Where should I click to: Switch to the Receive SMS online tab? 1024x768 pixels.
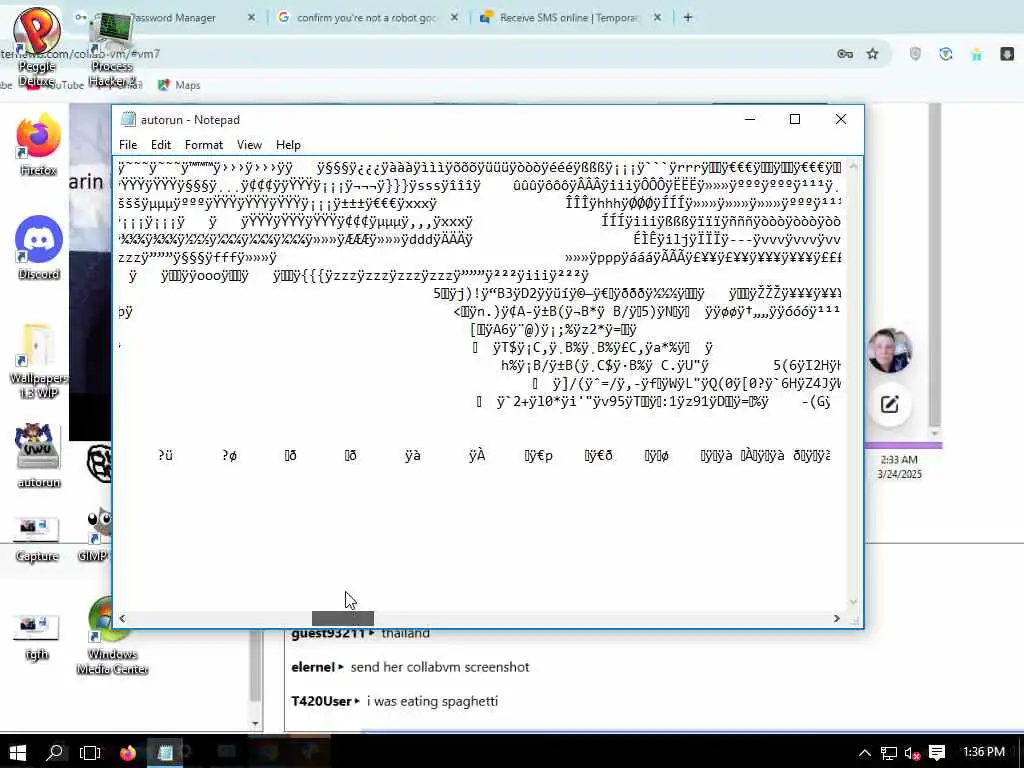(570, 18)
